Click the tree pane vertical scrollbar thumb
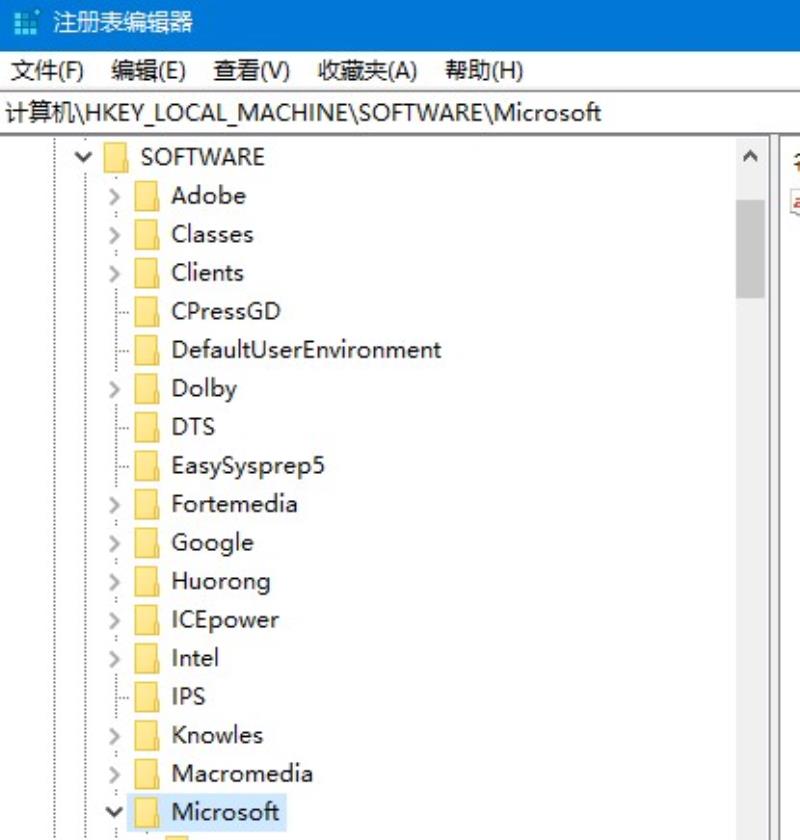The image size is (800, 840). tap(750, 249)
